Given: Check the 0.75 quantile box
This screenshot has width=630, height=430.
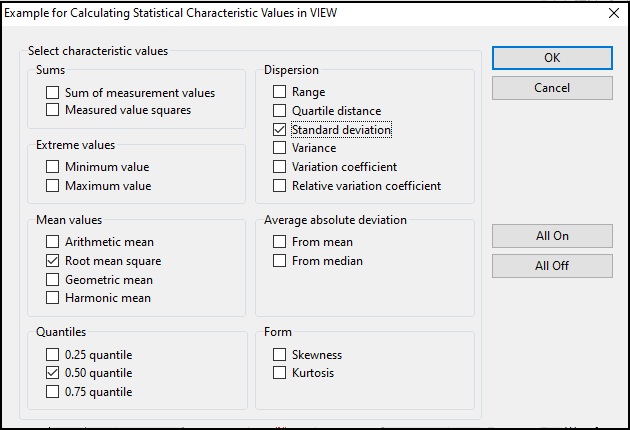Looking at the screenshot, I should pos(53,392).
